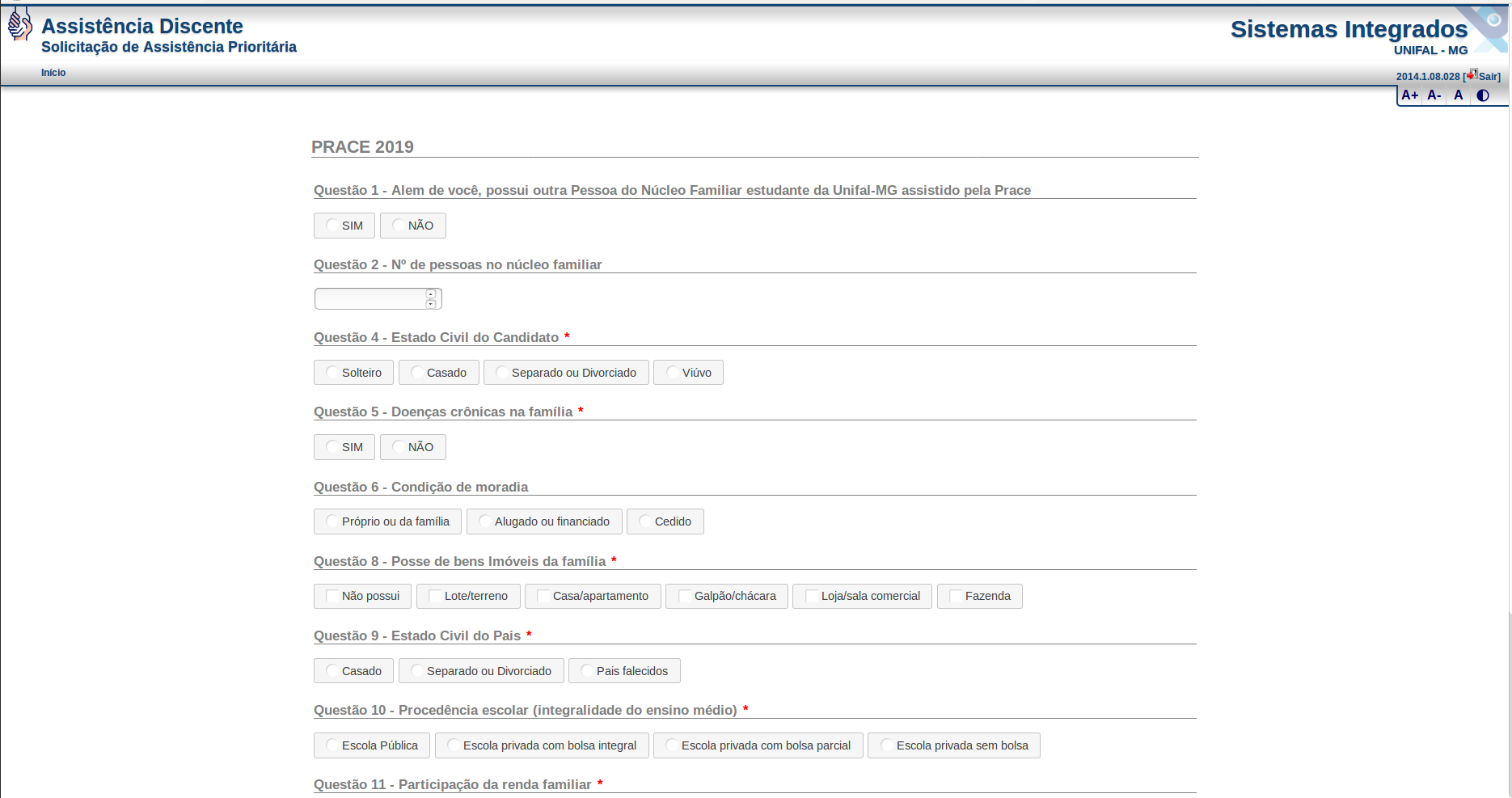Choose Casado for Questão 4
Viewport: 1512px width, 798px height.
click(x=439, y=373)
